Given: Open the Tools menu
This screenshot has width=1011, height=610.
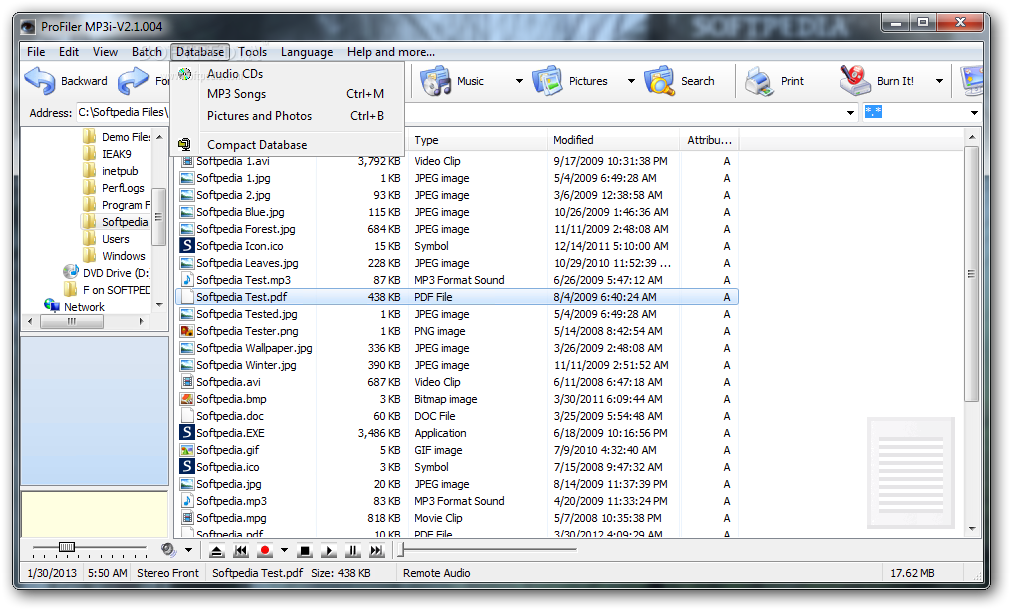Looking at the screenshot, I should coord(253,52).
